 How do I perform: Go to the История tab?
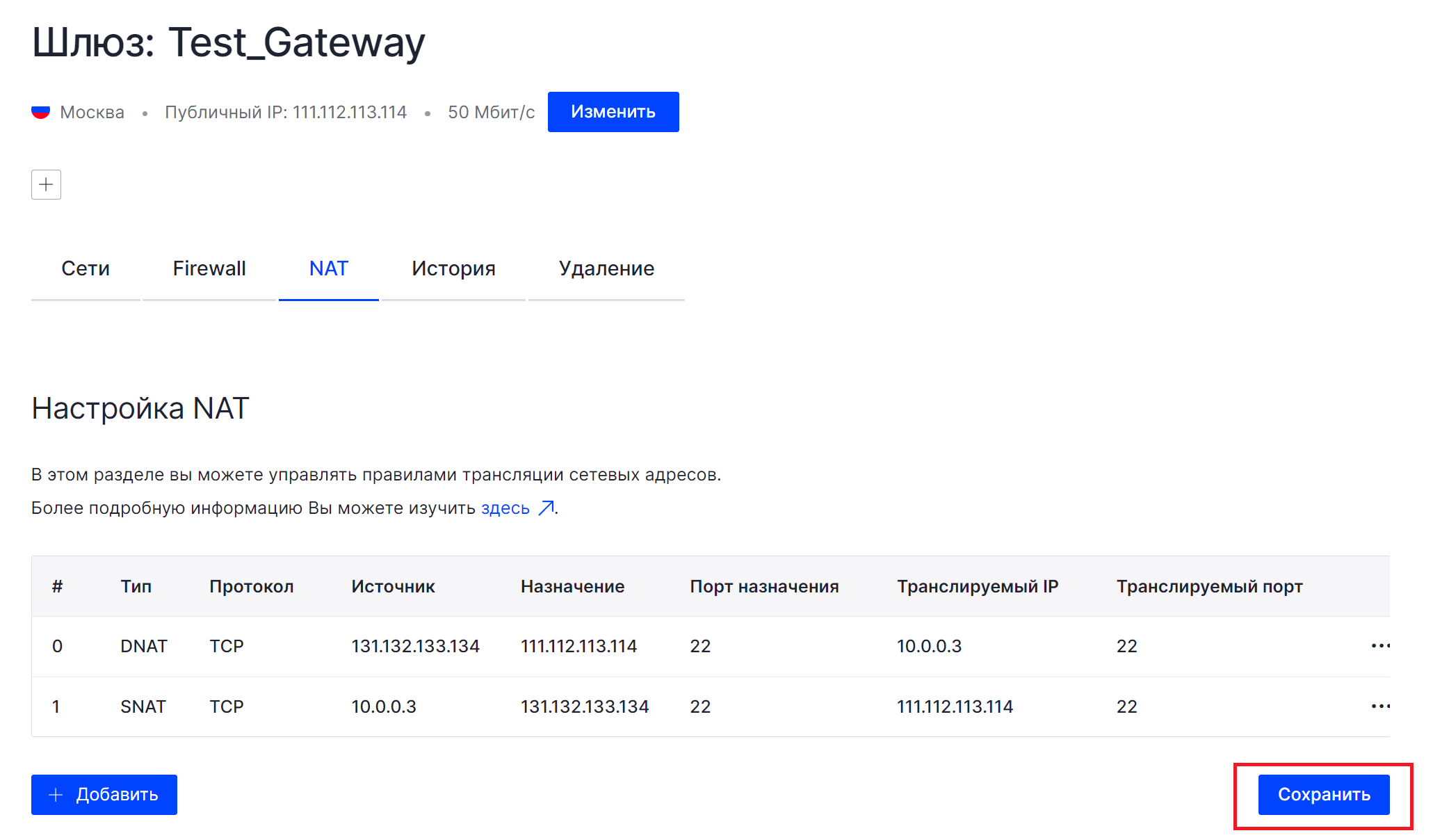453,268
